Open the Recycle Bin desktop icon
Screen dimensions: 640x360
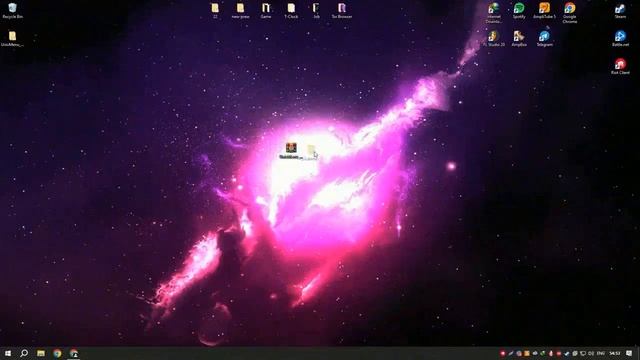[12, 11]
